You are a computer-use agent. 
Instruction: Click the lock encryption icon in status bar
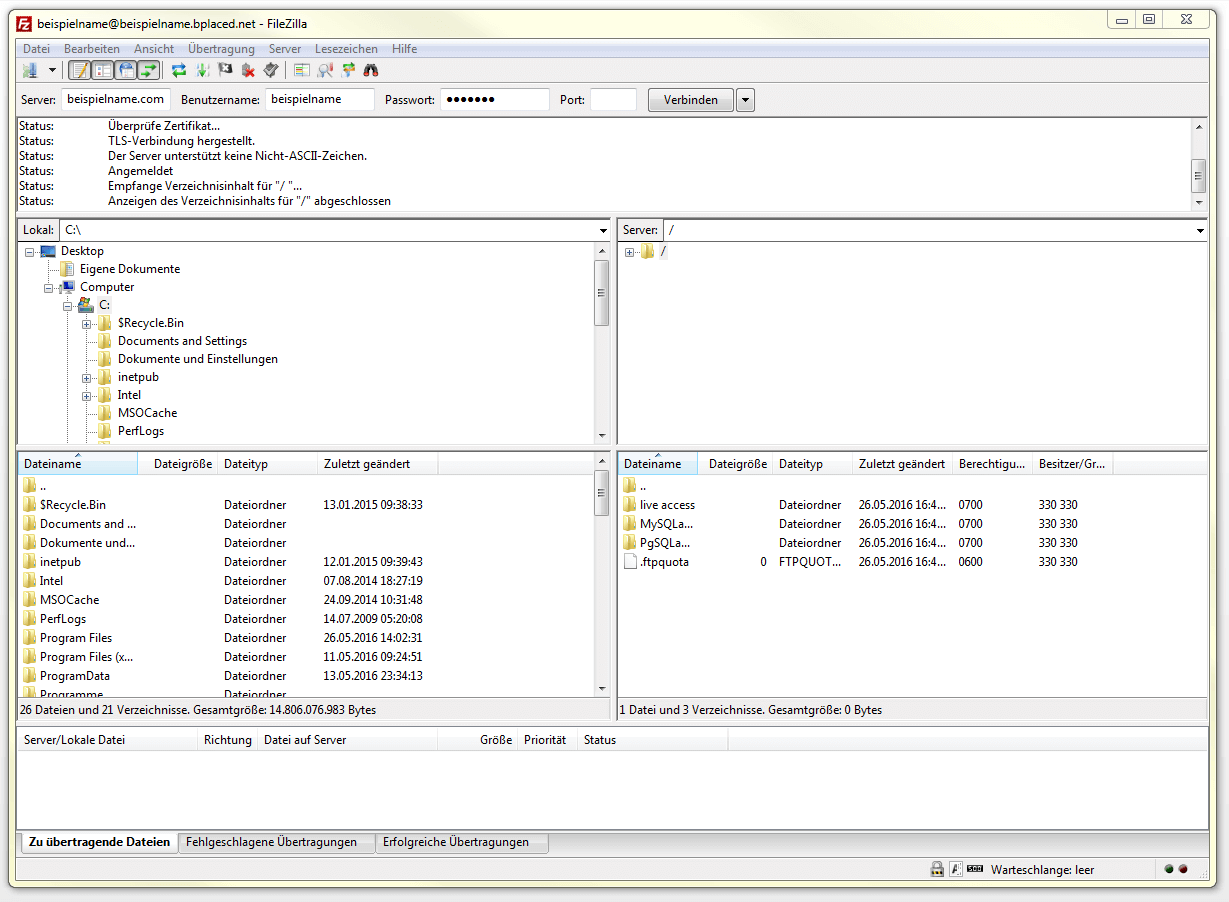pyautogui.click(x=937, y=869)
